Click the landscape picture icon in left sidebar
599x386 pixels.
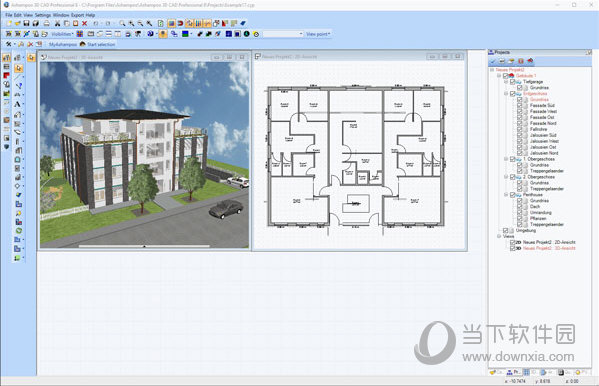tap(6, 93)
